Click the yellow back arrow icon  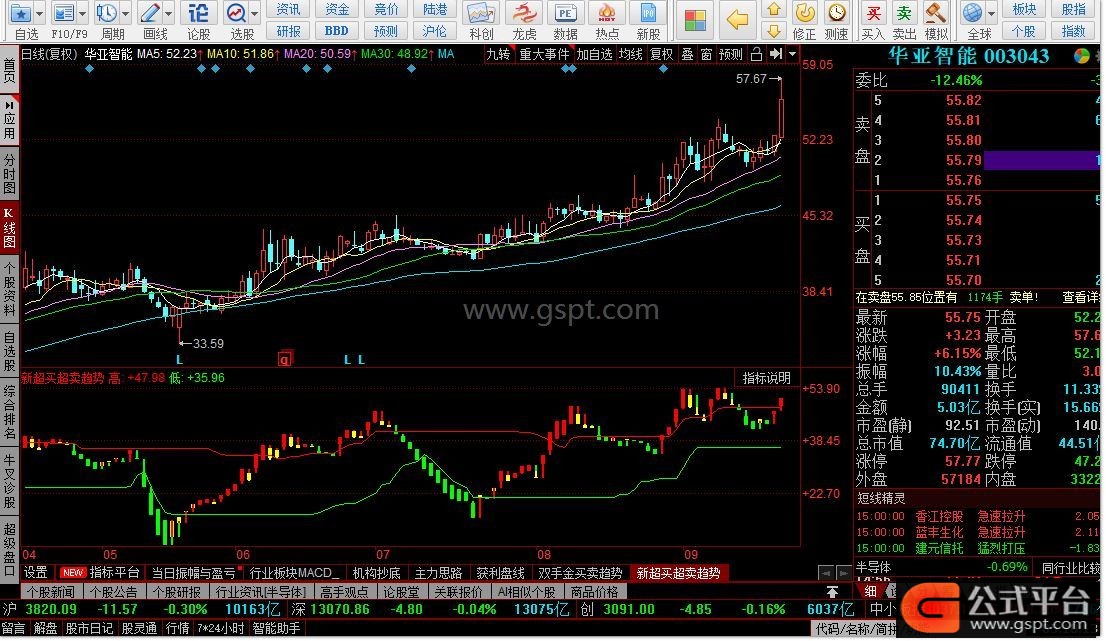click(x=737, y=20)
